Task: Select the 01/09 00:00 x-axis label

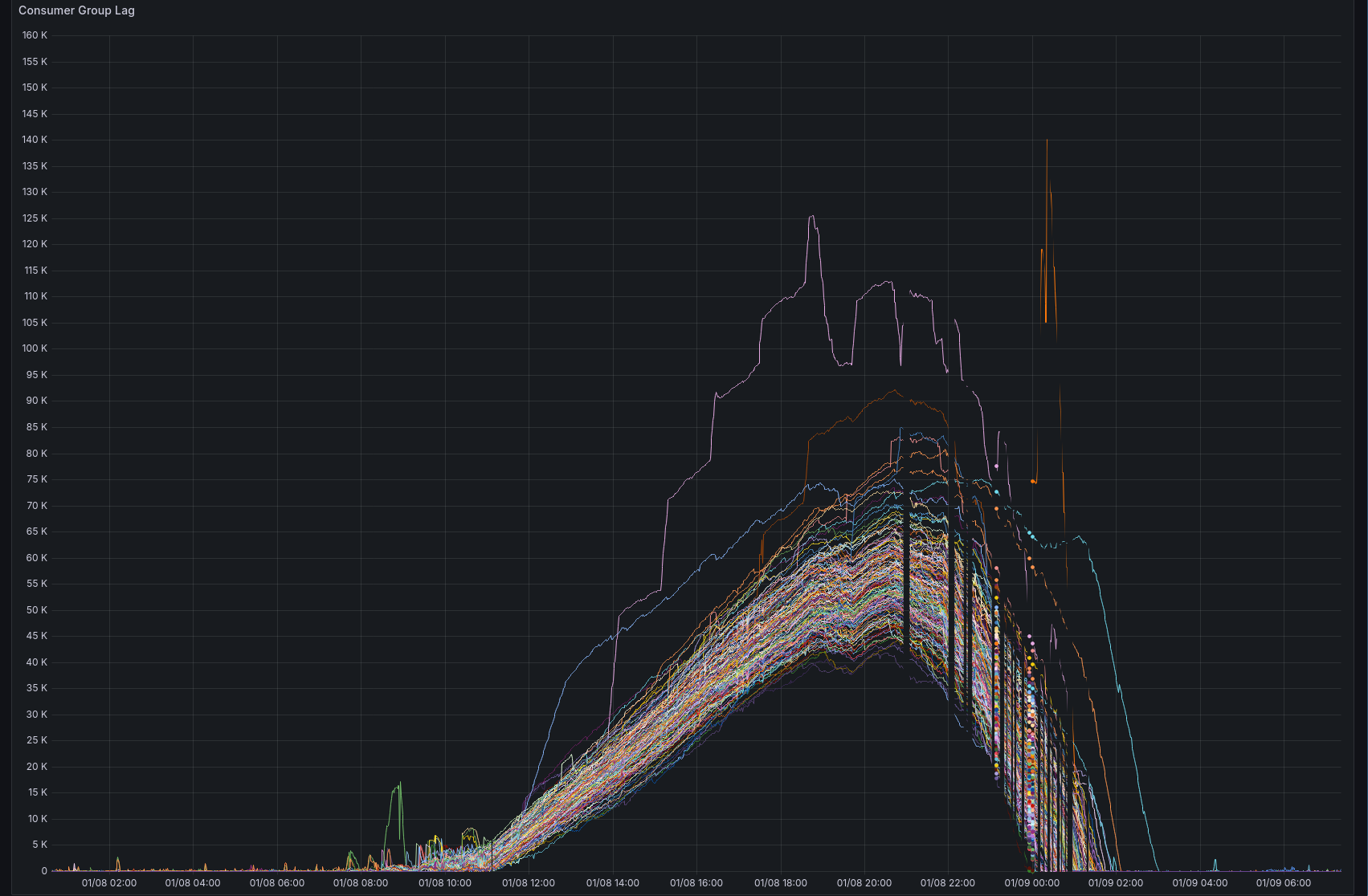Action: [1031, 883]
